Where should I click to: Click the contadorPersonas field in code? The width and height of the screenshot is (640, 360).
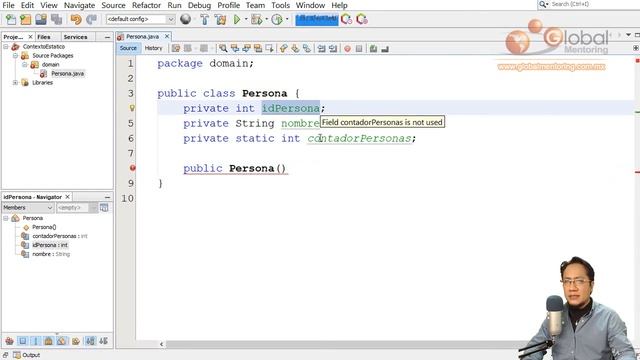coord(359,138)
